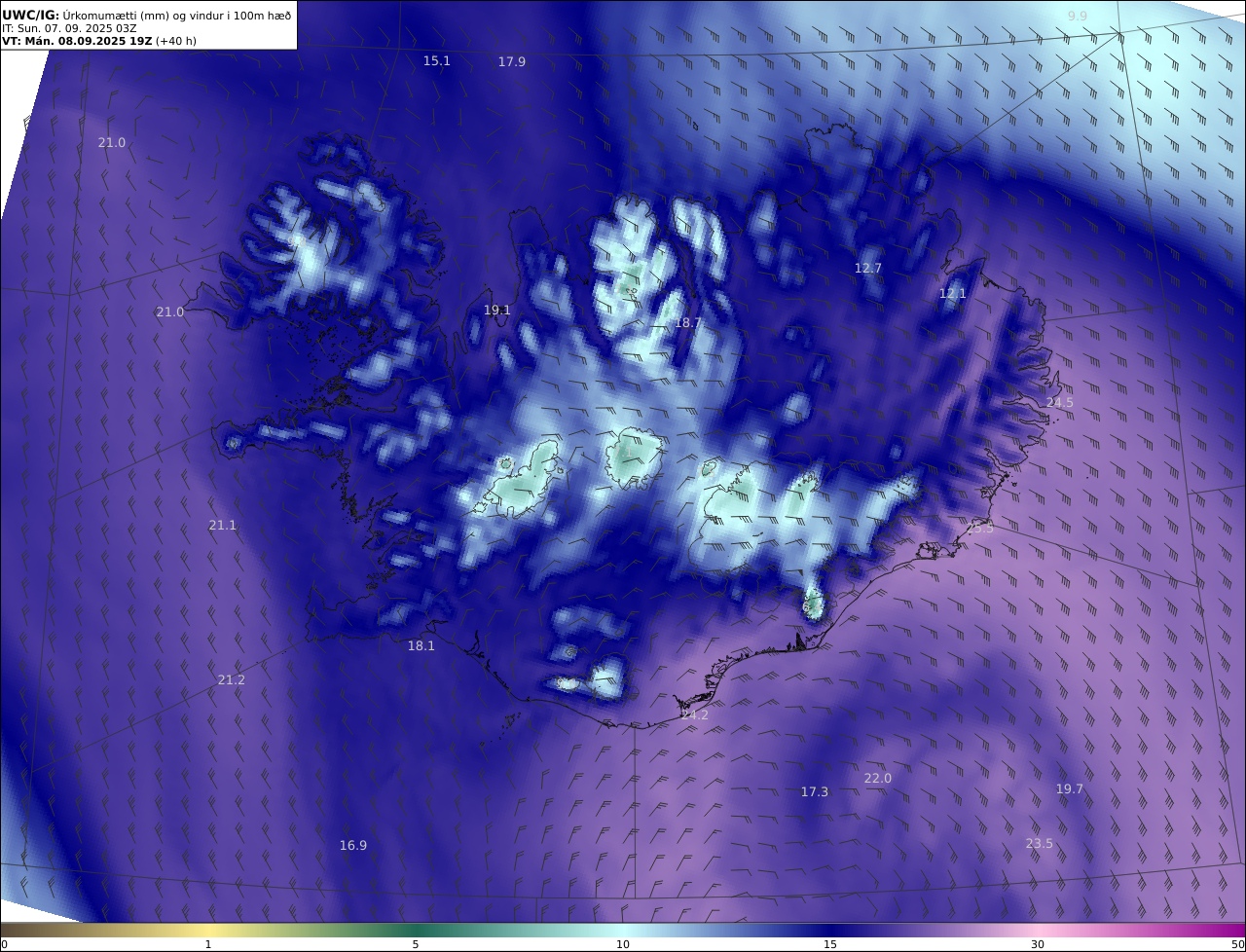
Task: Click the 24.2 value label
Action: click(694, 714)
